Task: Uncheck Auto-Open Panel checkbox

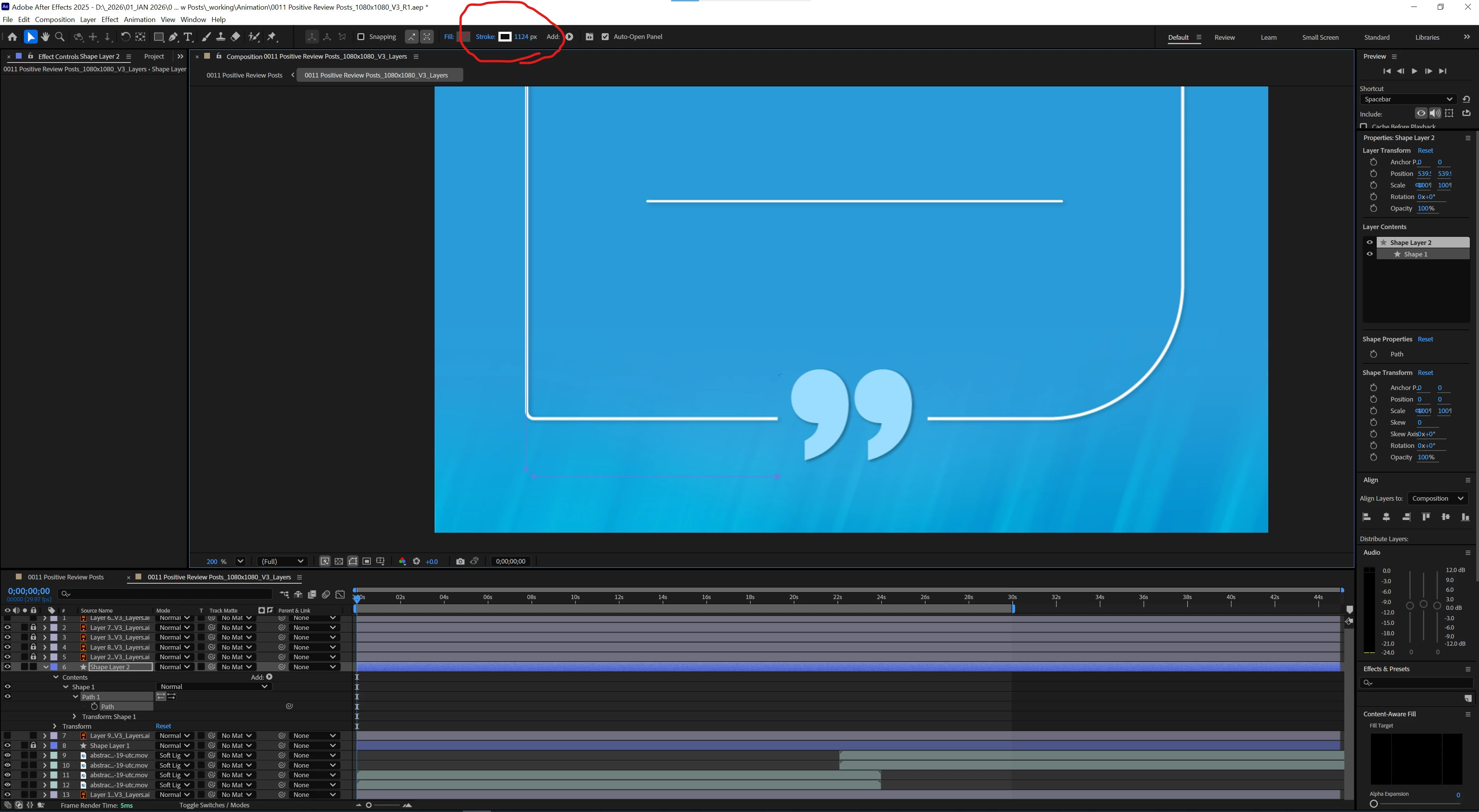Action: (604, 37)
